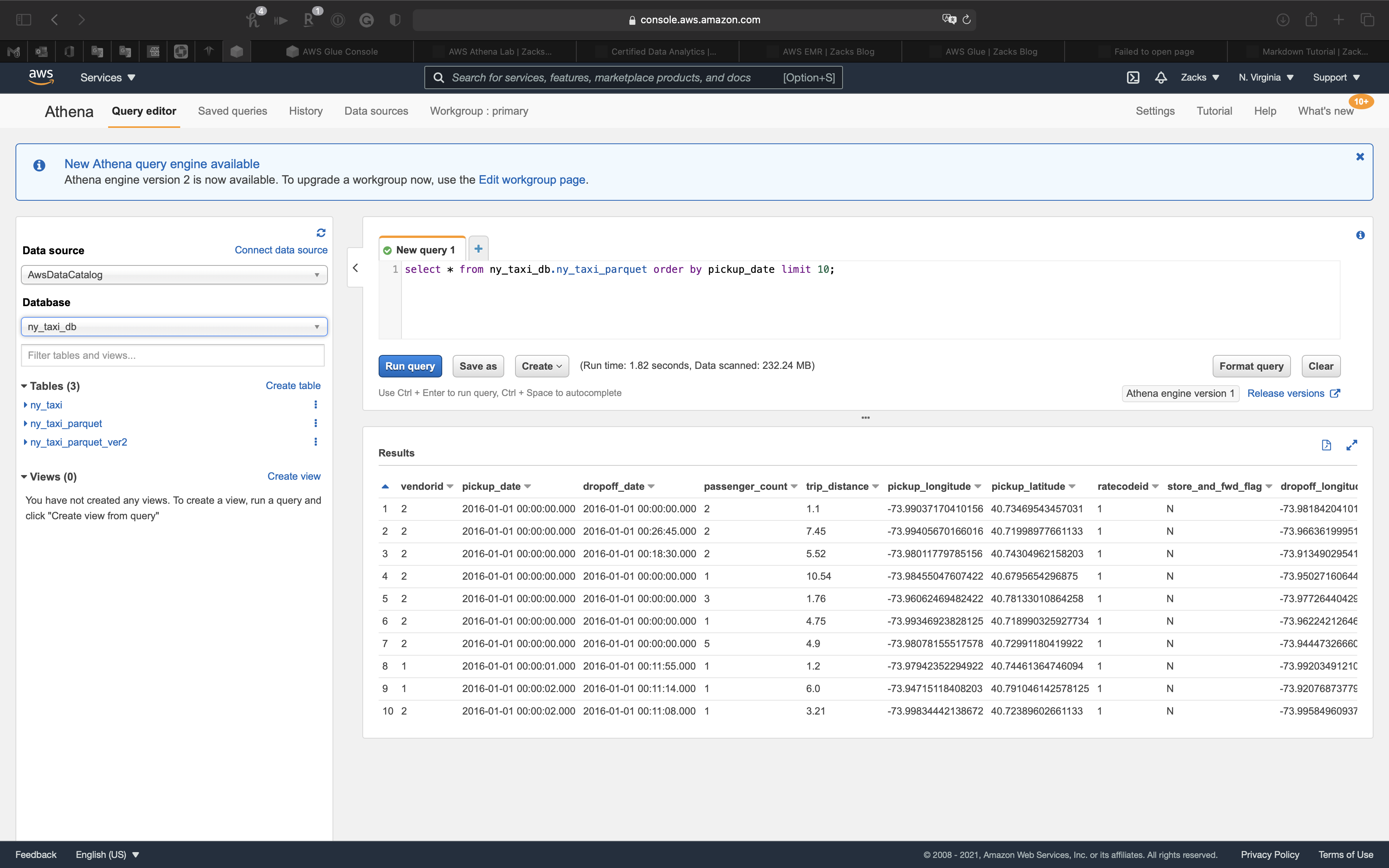Click the Run query button
This screenshot has height=868, width=1389.
[410, 366]
